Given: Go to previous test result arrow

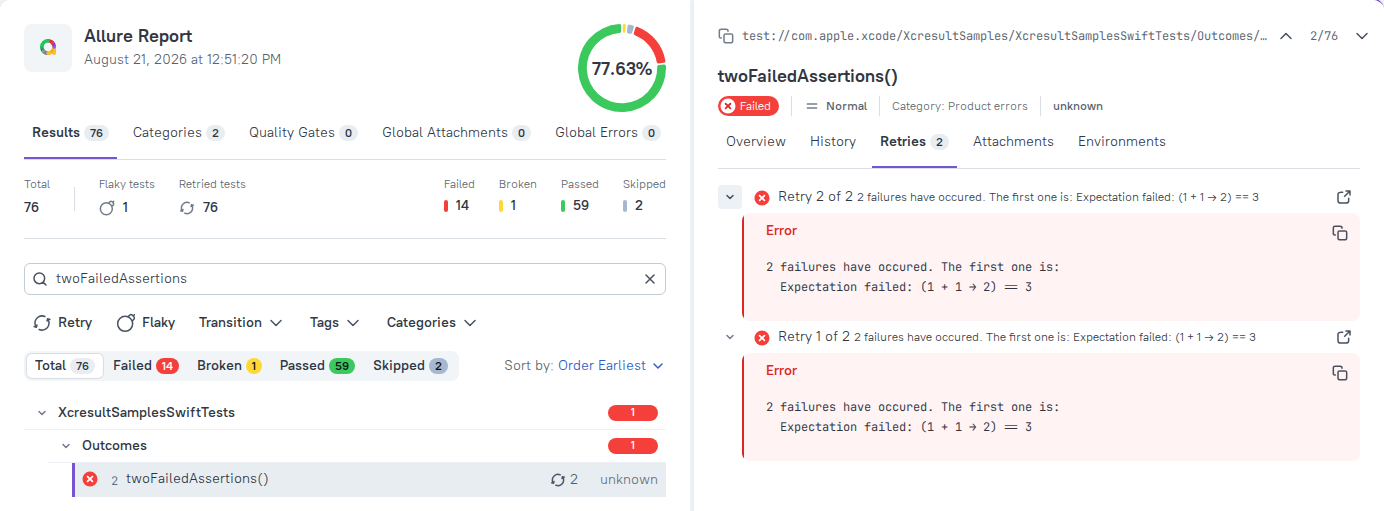Looking at the screenshot, I should 1286,36.
